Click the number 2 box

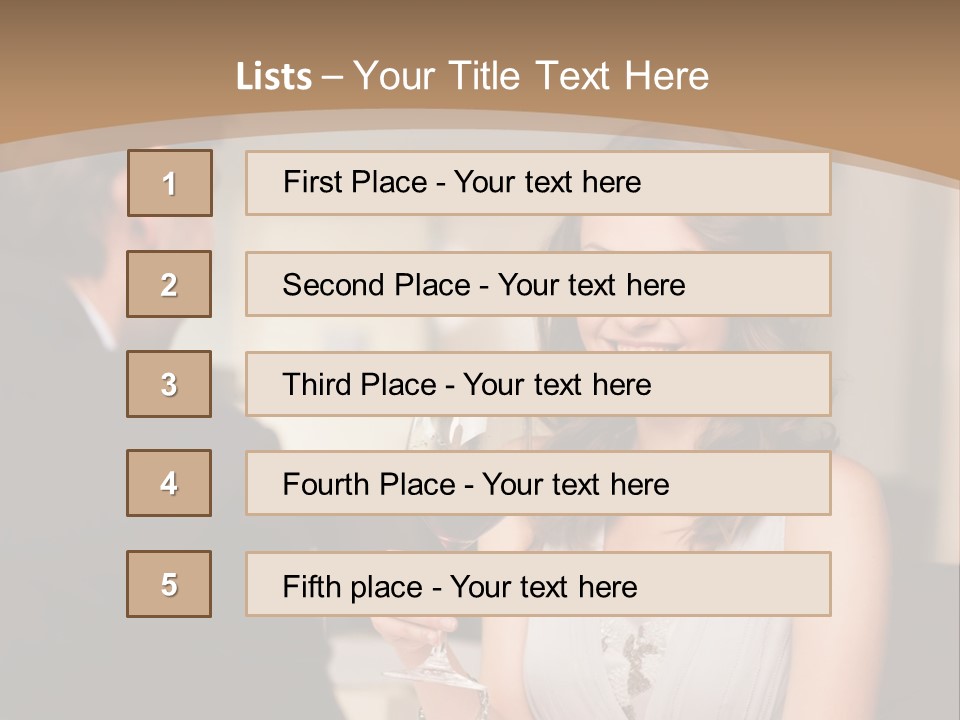169,284
